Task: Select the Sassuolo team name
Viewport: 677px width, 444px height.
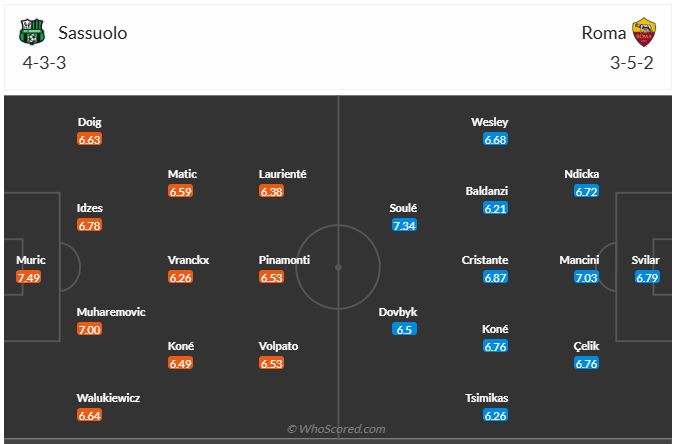Action: (x=92, y=33)
